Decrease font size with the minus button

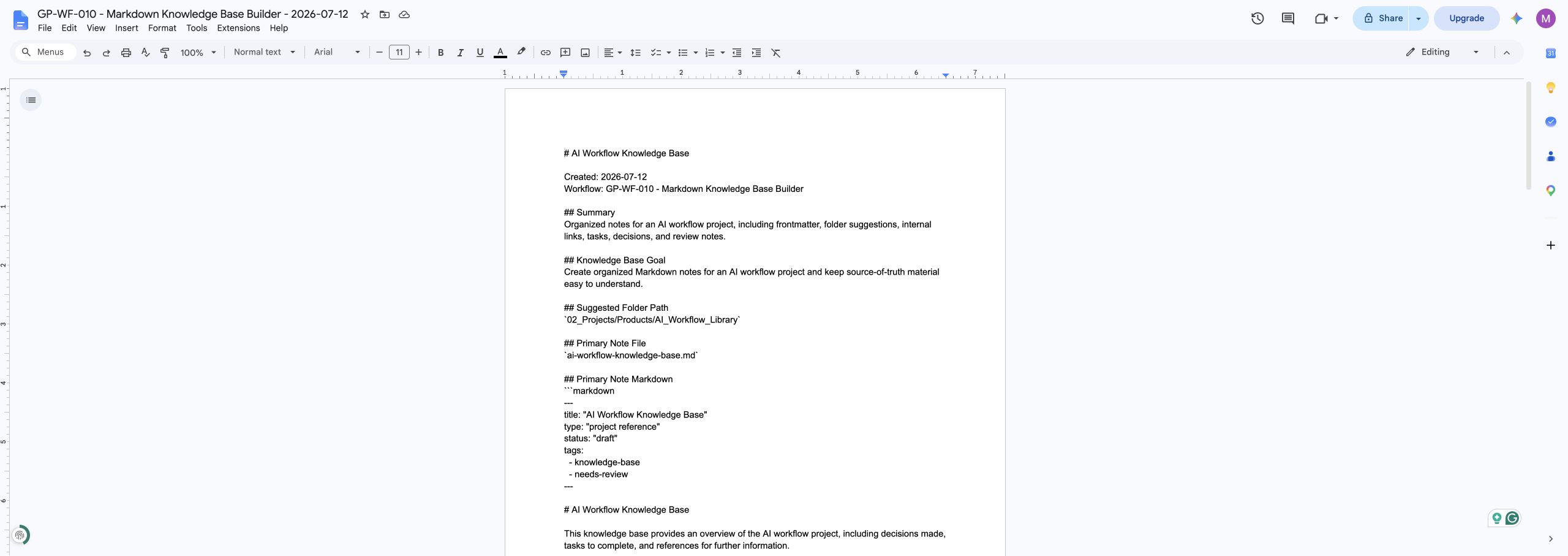point(379,53)
